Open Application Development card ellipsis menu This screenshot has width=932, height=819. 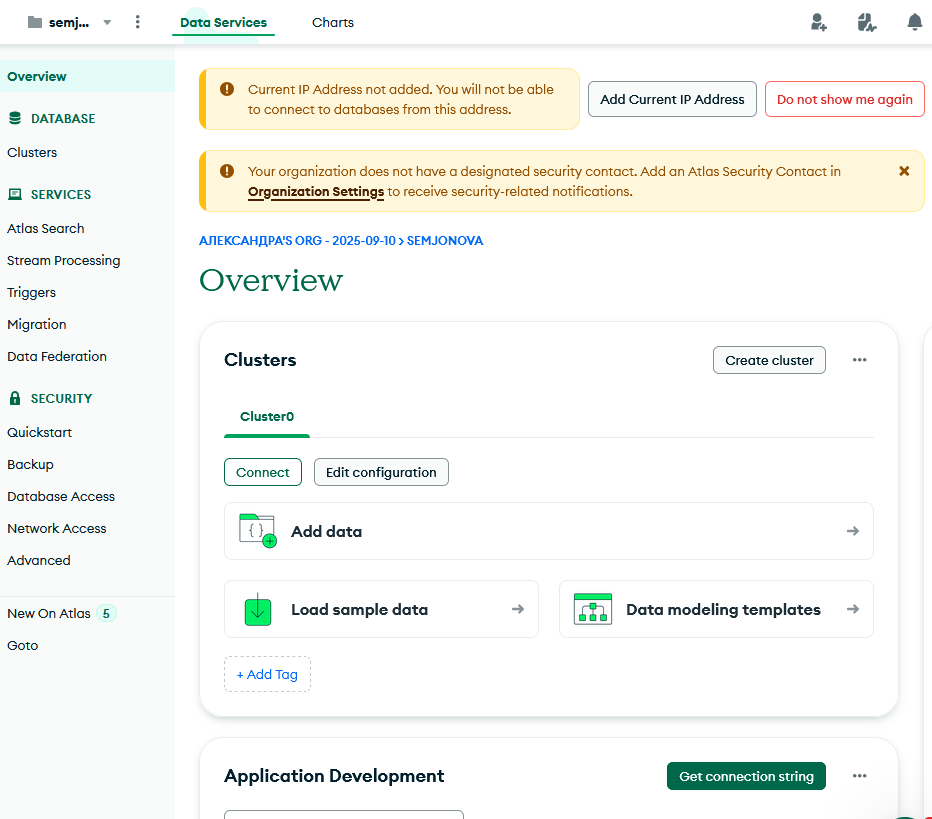(x=859, y=776)
